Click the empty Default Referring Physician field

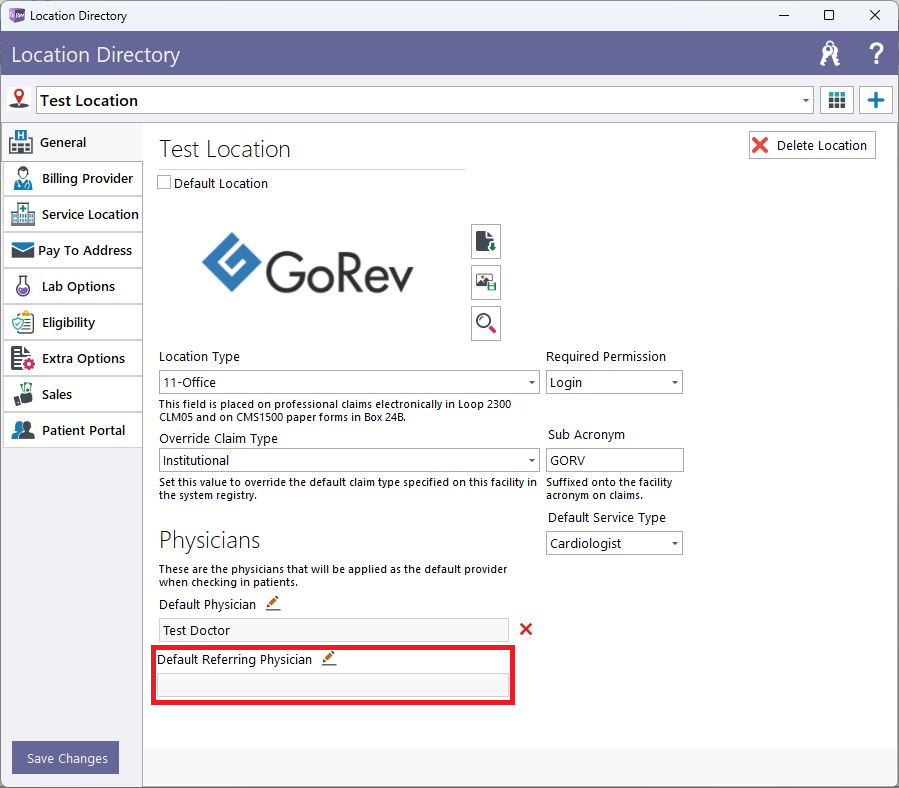click(333, 685)
